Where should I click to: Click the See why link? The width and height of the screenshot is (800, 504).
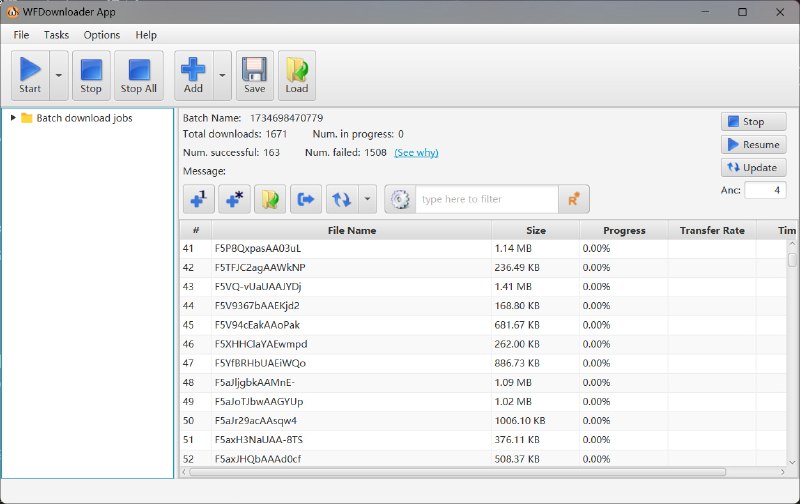coord(416,153)
